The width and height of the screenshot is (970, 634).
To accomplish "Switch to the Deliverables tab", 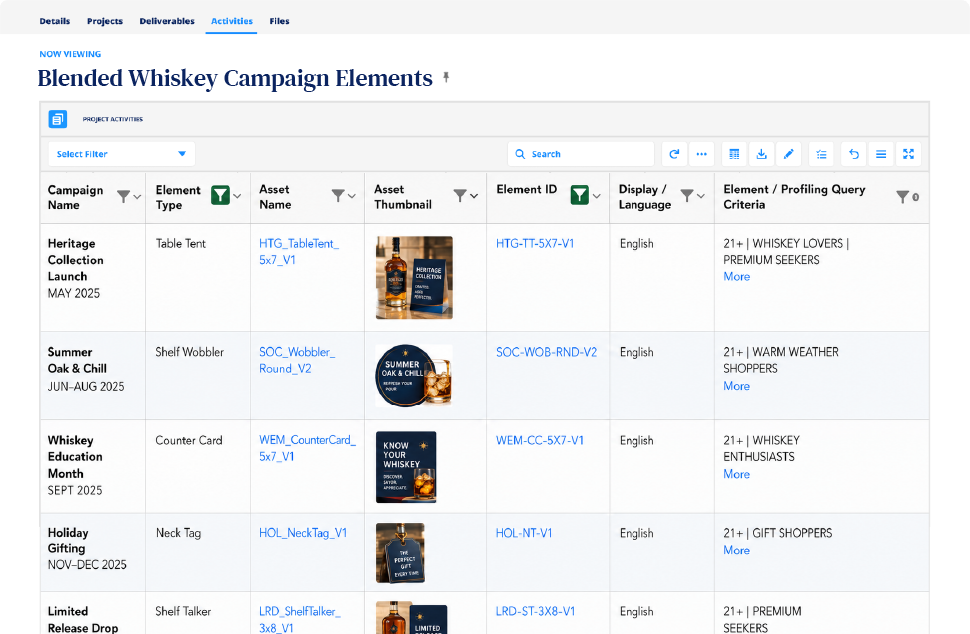I will (x=167, y=21).
